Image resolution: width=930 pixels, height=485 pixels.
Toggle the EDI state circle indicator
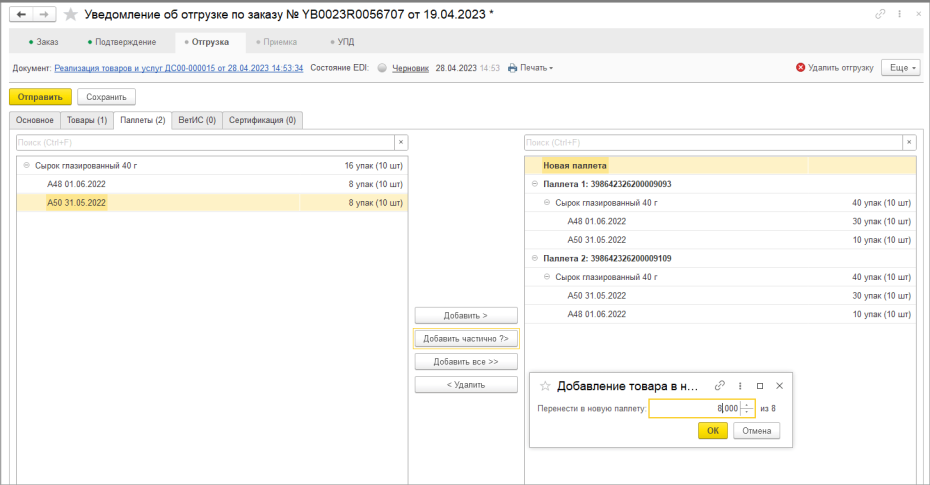382,68
